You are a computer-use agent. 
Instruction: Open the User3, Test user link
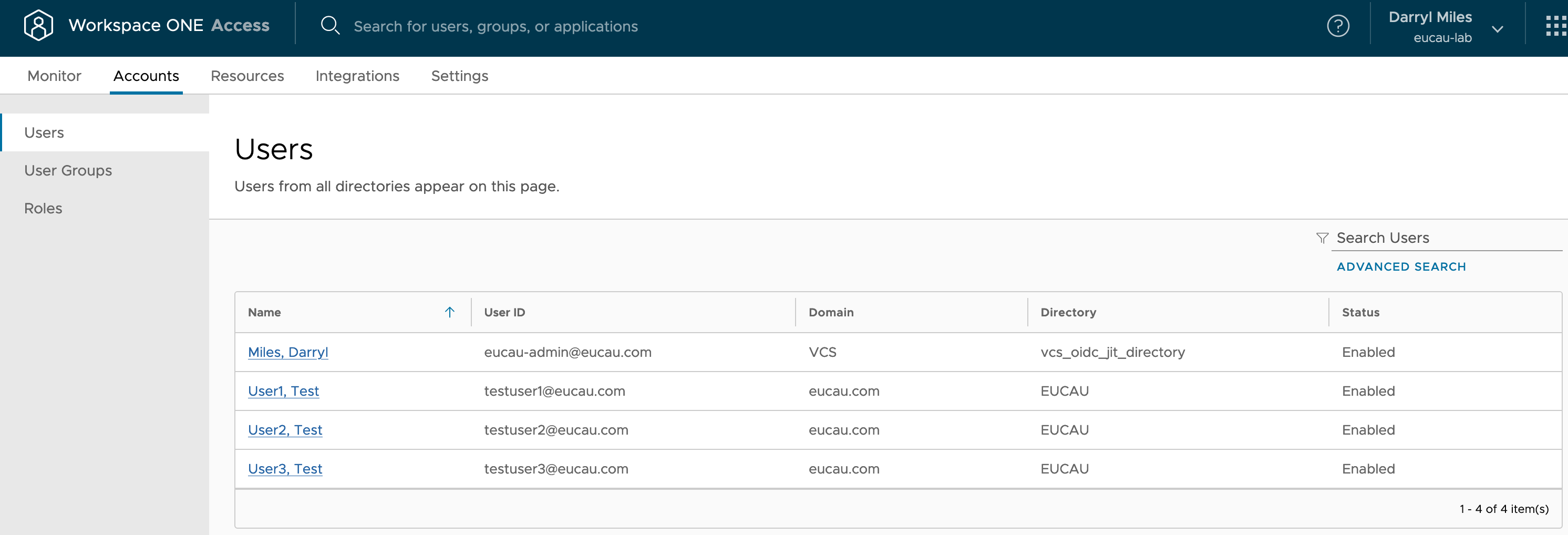tap(285, 469)
